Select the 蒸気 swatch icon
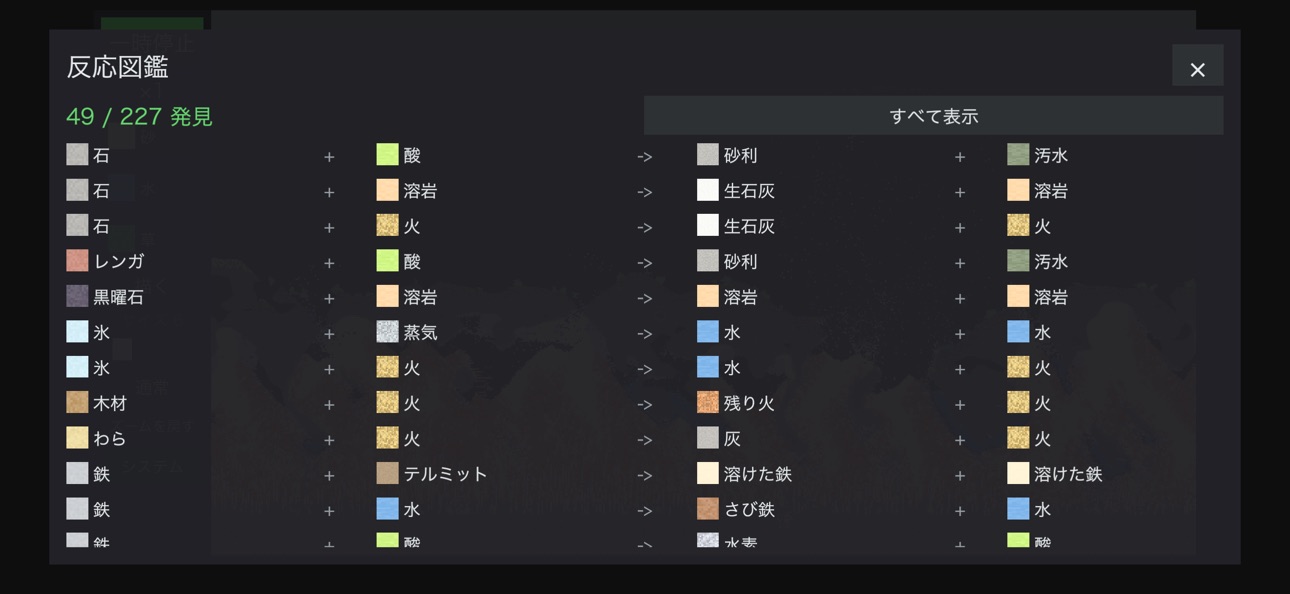The height and width of the screenshot is (594, 1290). coord(387,332)
